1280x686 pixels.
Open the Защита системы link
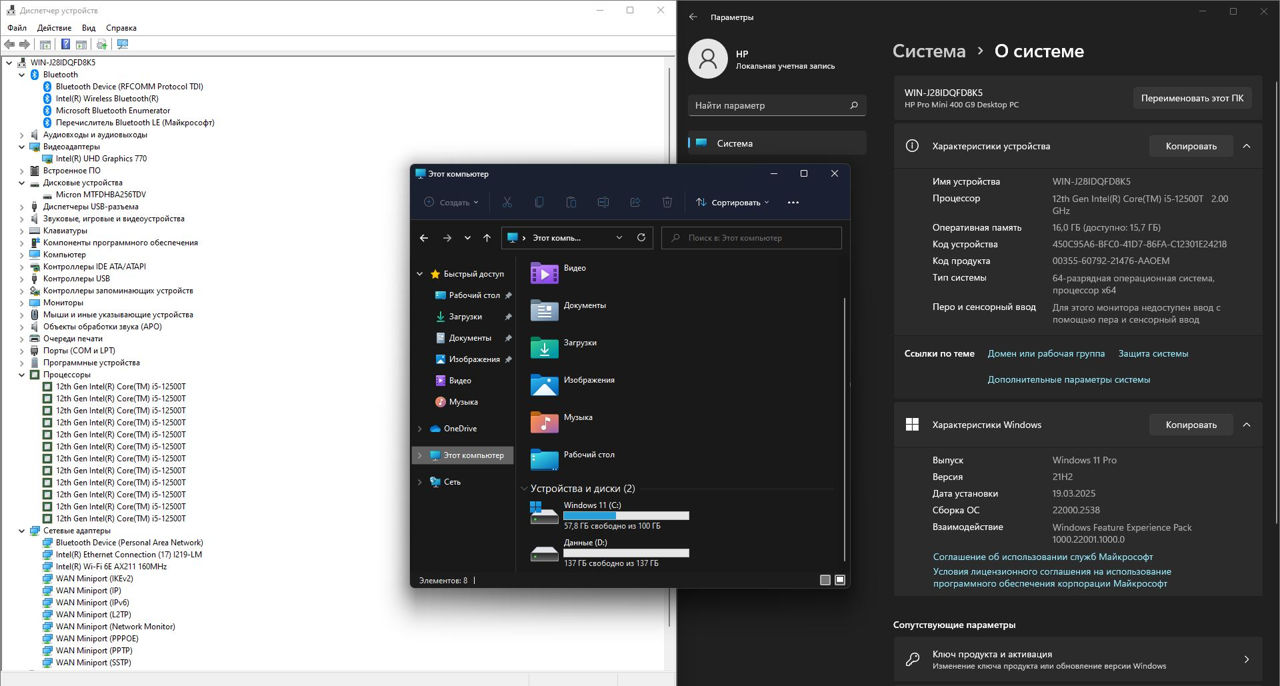coord(1153,354)
